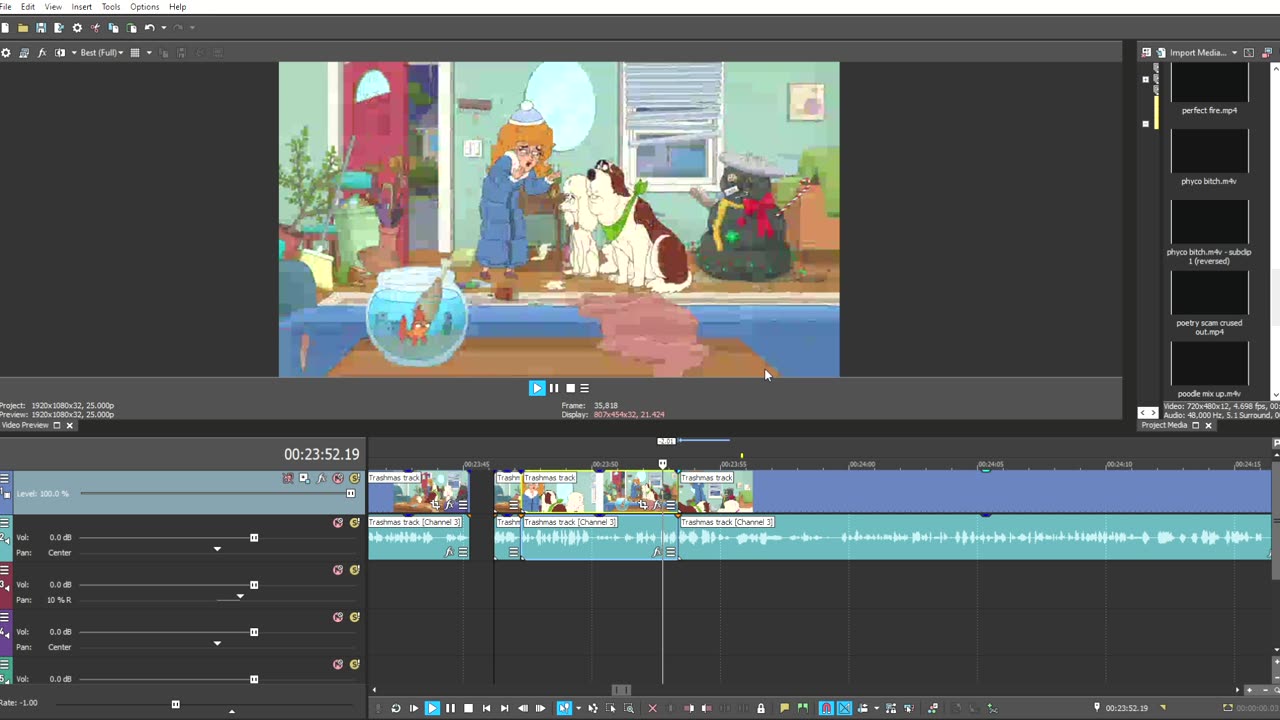Select the poodle mix up.m4v thumbnail
1280x720 pixels.
pyautogui.click(x=1209, y=363)
